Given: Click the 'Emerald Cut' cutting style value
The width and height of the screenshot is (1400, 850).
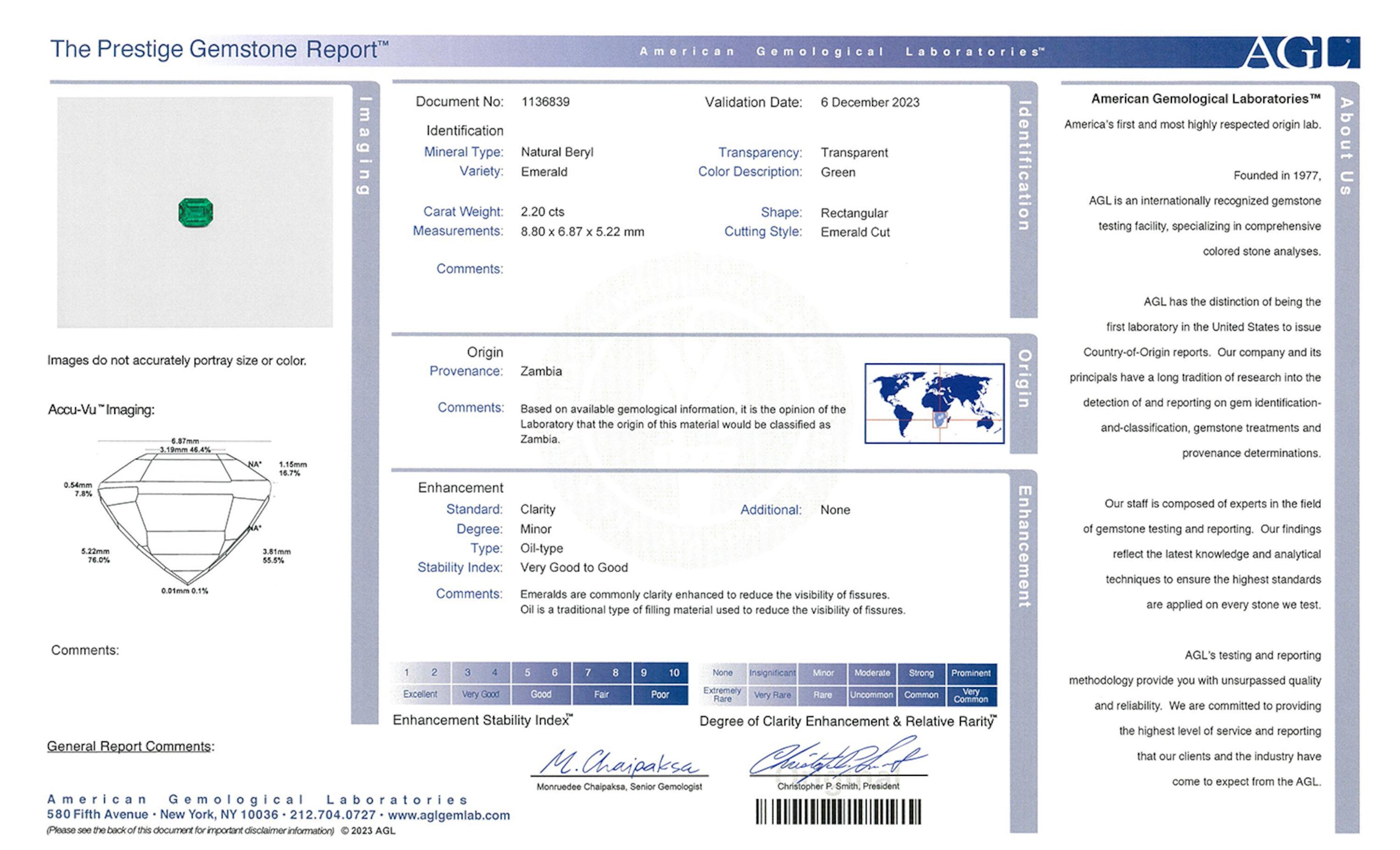Looking at the screenshot, I should pyautogui.click(x=855, y=232).
